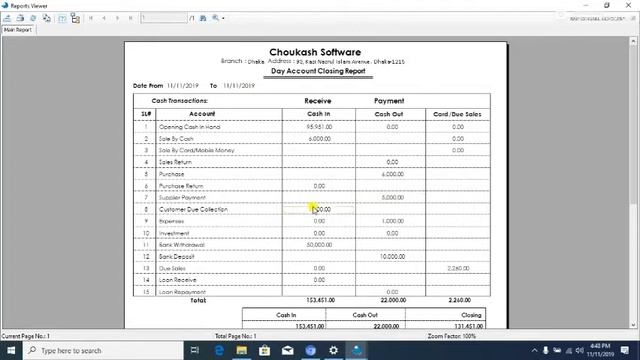Click the Windows Start button
The width and height of the screenshot is (640, 360).
pos(11,350)
